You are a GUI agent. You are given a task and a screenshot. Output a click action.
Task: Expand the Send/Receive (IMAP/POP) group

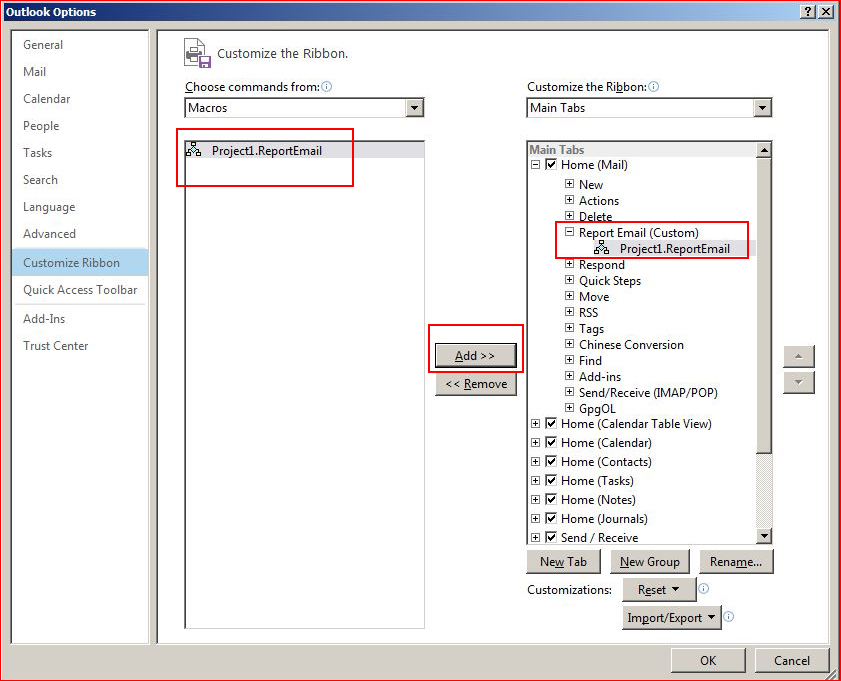coord(570,392)
